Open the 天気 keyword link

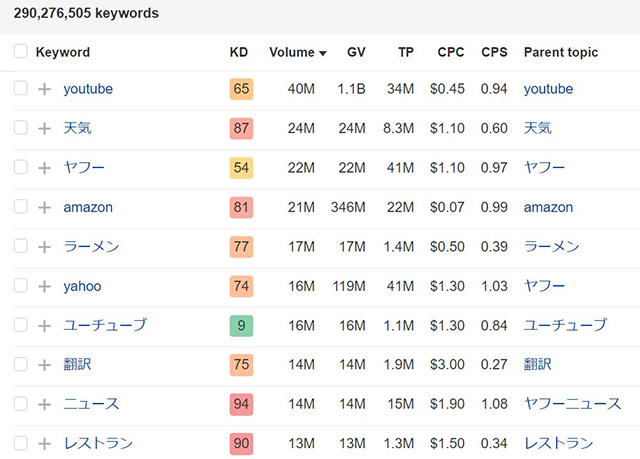click(x=77, y=128)
